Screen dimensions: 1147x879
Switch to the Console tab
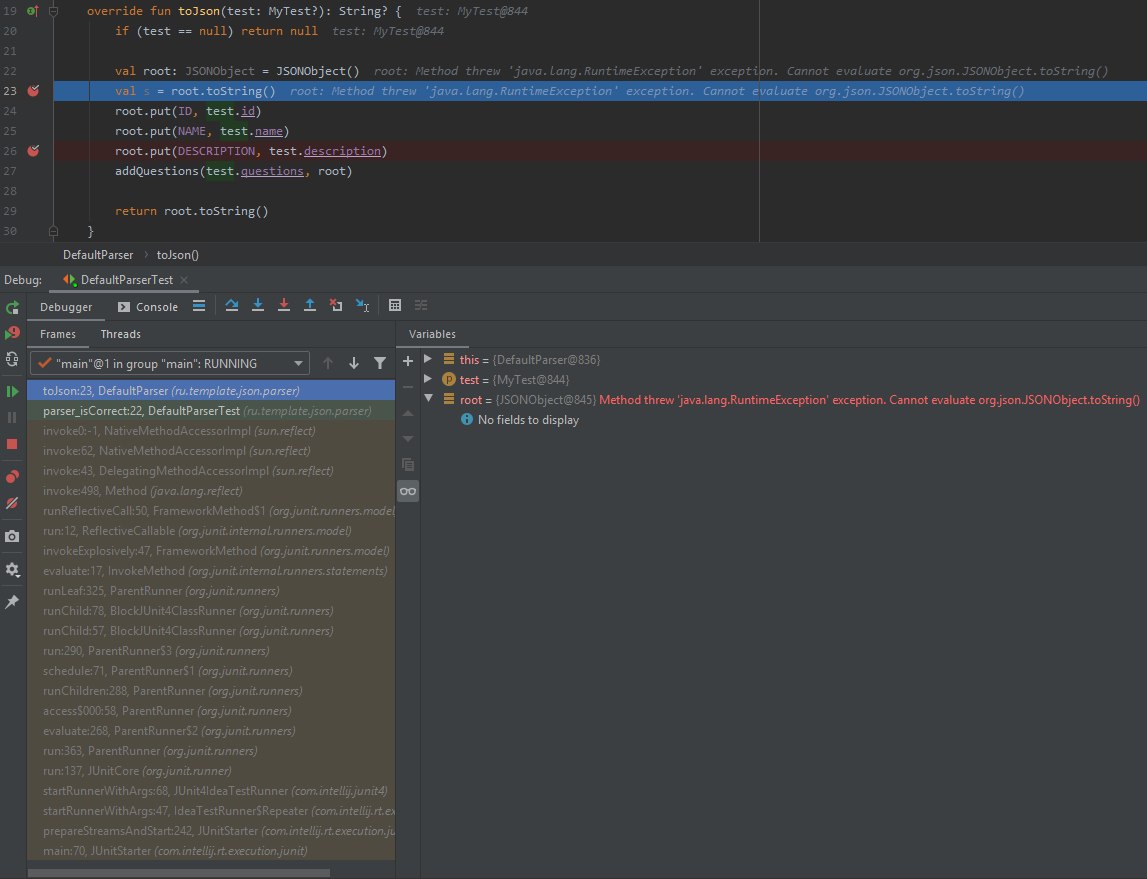[148, 306]
